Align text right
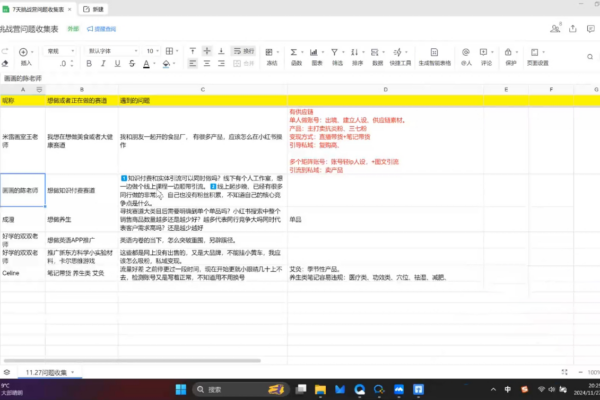Screen dimensions: 600x400 tap(221, 64)
